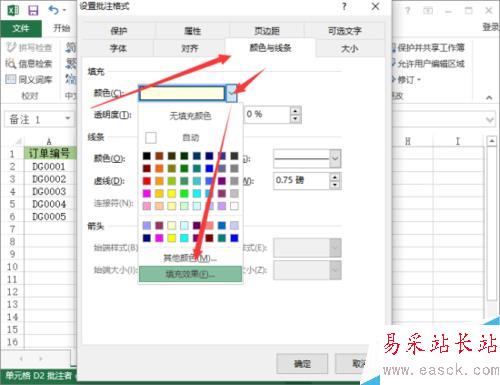Click the previous sheet navigation arrow
The width and height of the screenshot is (500, 385).
[x=21, y=359]
